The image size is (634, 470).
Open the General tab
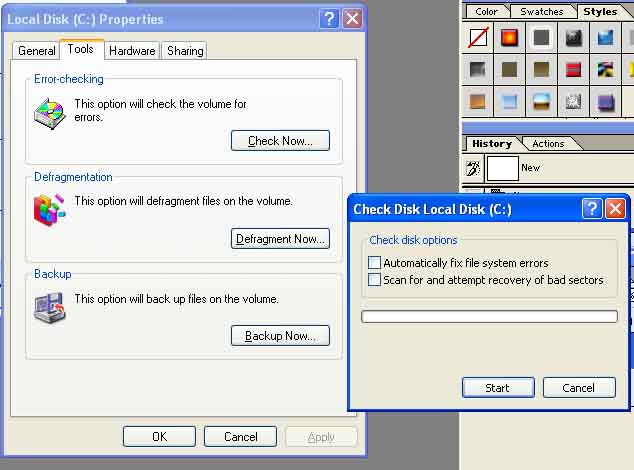pyautogui.click(x=36, y=51)
